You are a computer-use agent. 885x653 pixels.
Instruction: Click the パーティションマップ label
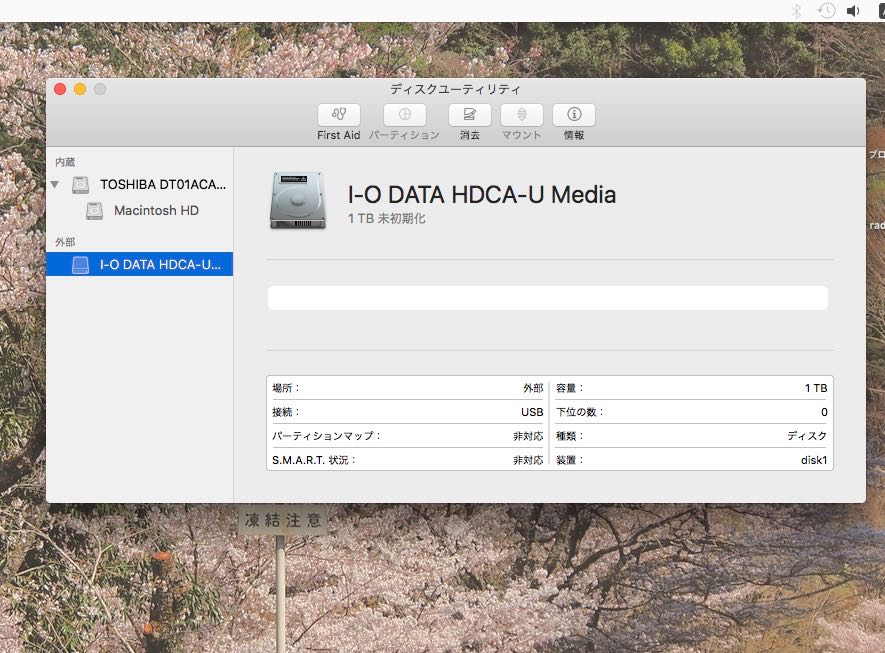326,436
